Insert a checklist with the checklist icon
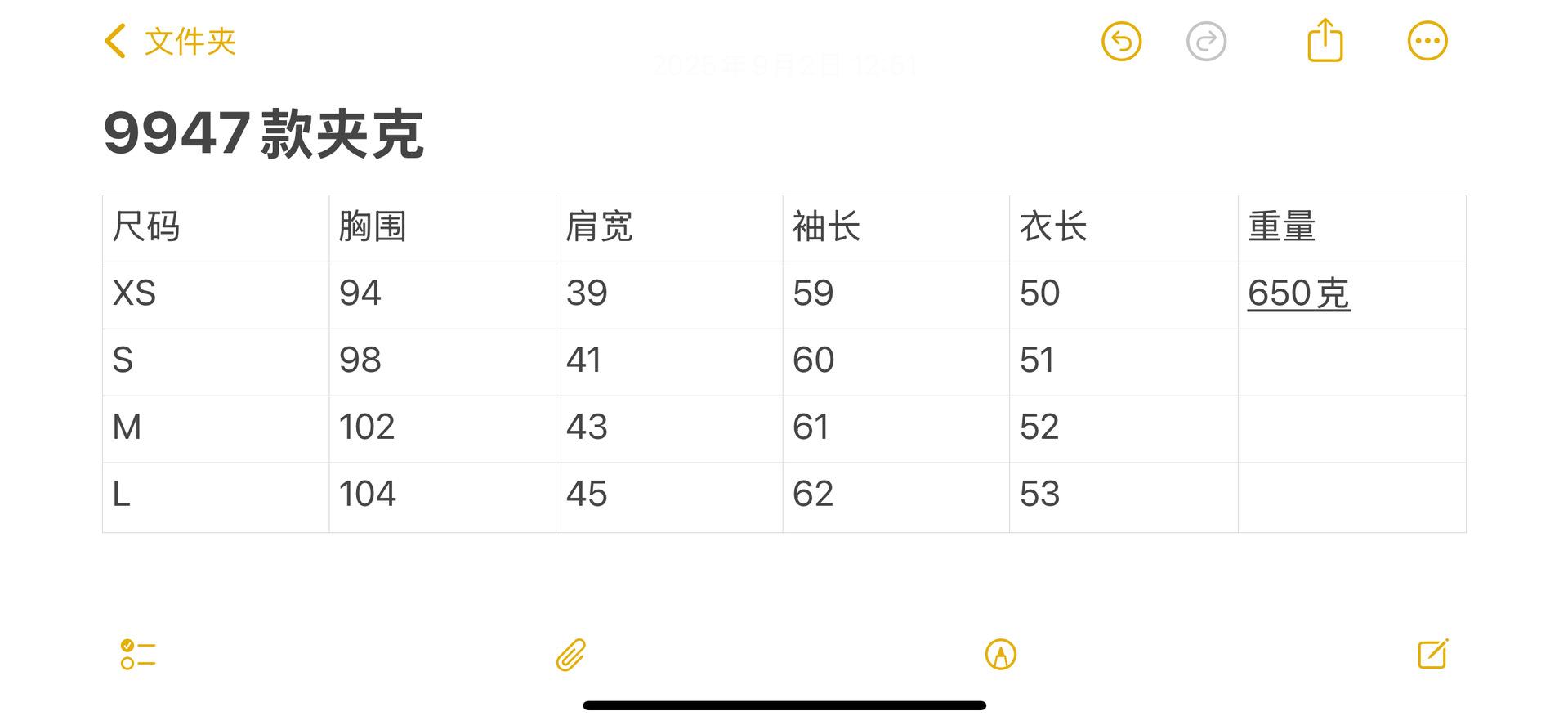Image resolution: width=1568 pixels, height=725 pixels. (x=138, y=655)
